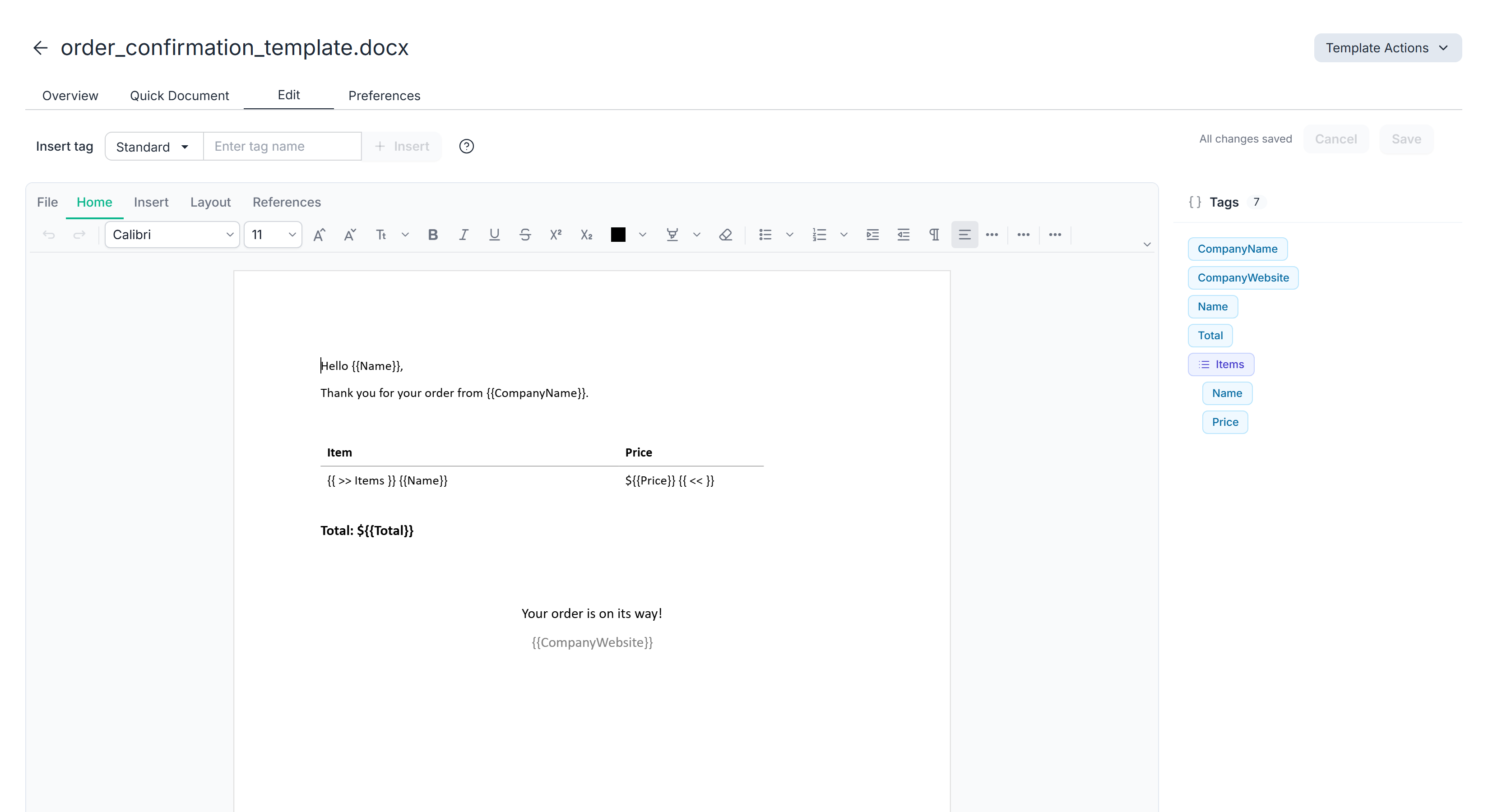The width and height of the screenshot is (1502, 812).
Task: Open more options beside the alignment button
Action: (992, 234)
